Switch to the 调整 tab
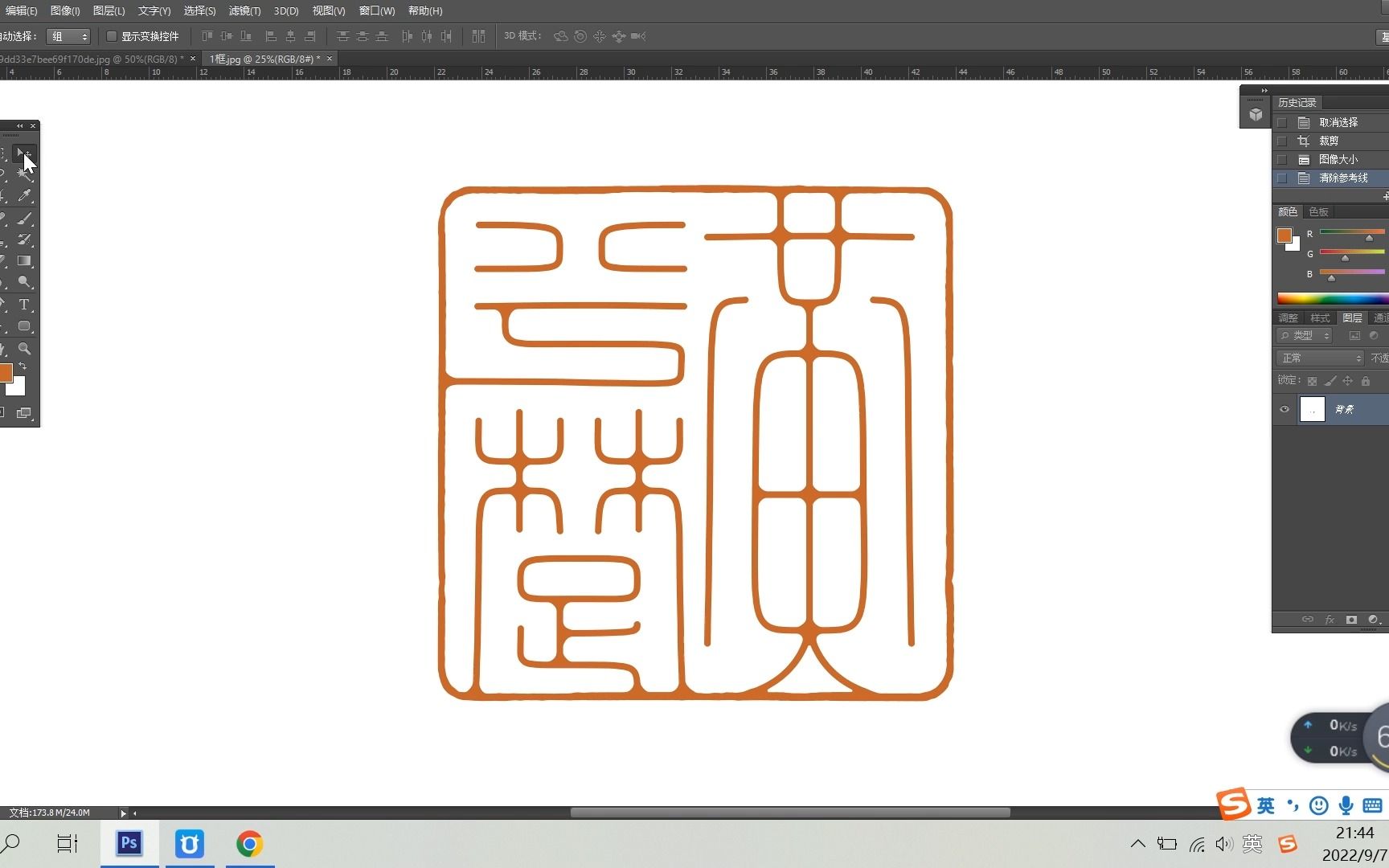The image size is (1389, 868). coord(1288,317)
